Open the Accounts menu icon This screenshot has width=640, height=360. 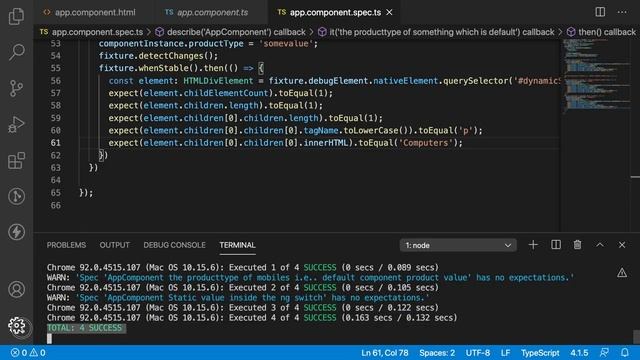point(16,289)
